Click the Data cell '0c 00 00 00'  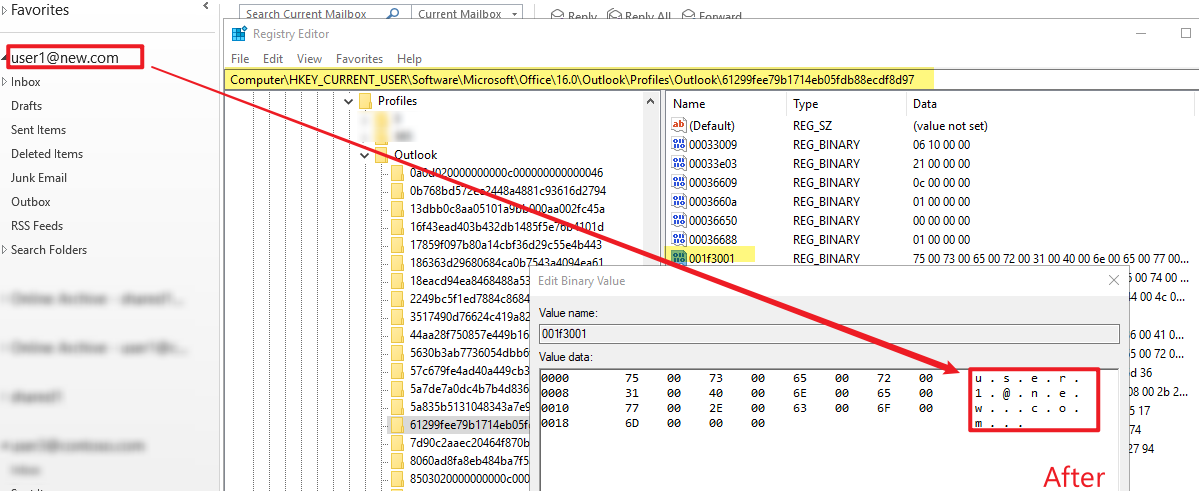[x=941, y=183]
